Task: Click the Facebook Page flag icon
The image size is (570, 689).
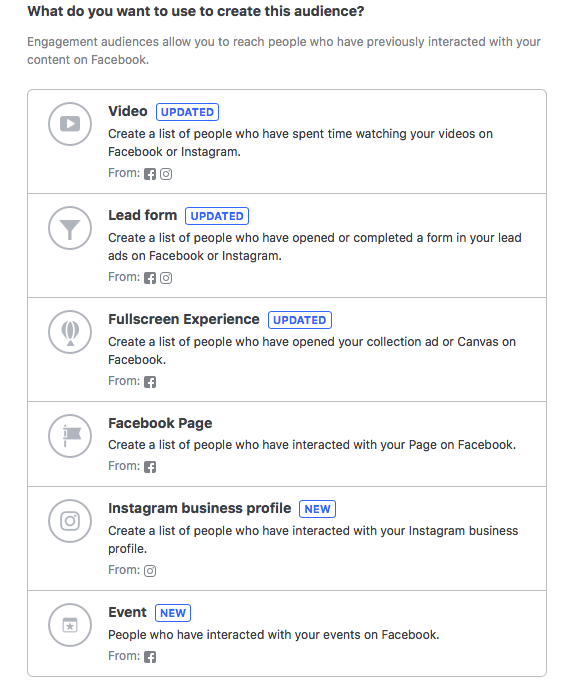Action: (x=70, y=436)
